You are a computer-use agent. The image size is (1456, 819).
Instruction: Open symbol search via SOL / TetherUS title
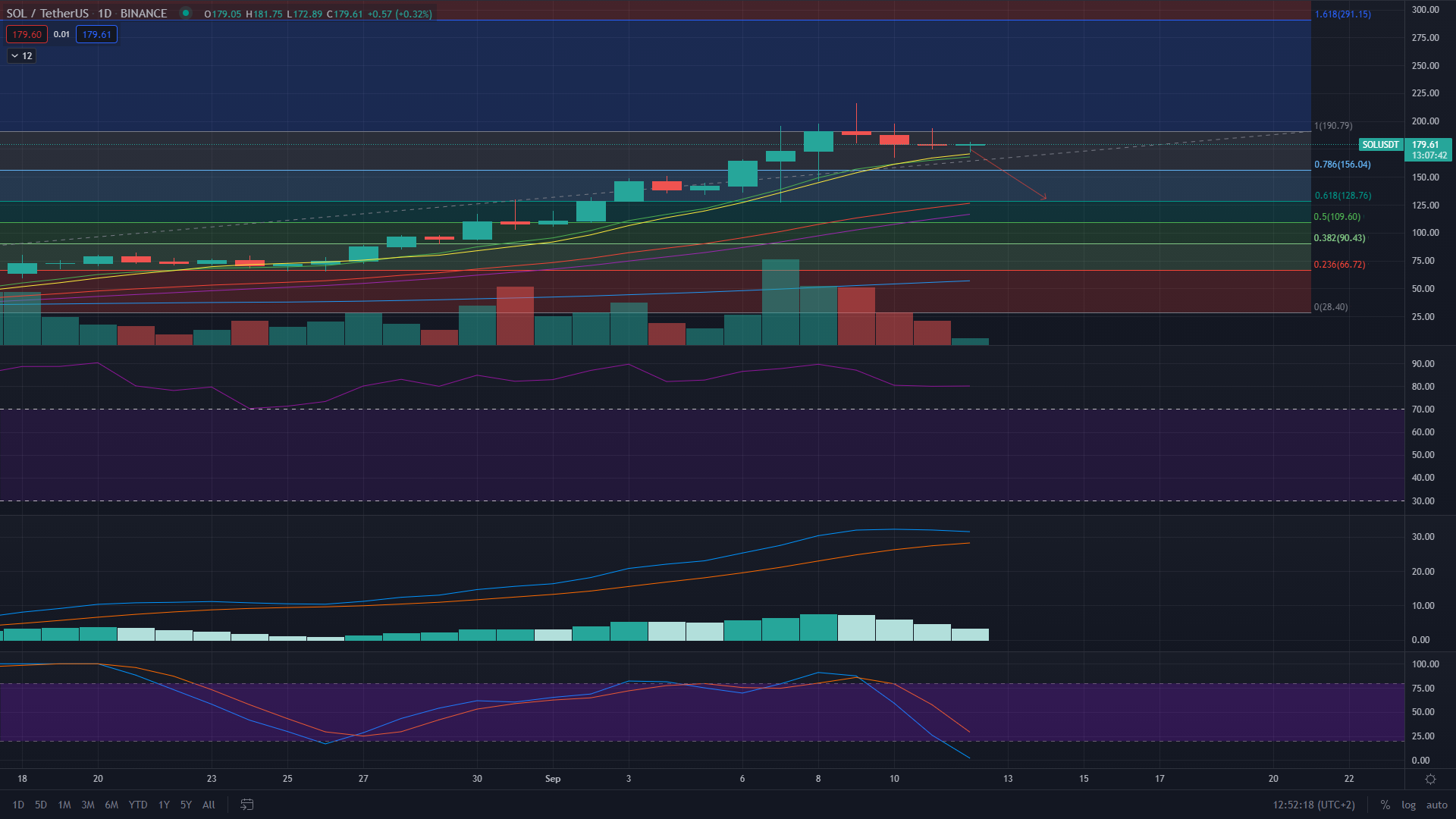pos(47,14)
